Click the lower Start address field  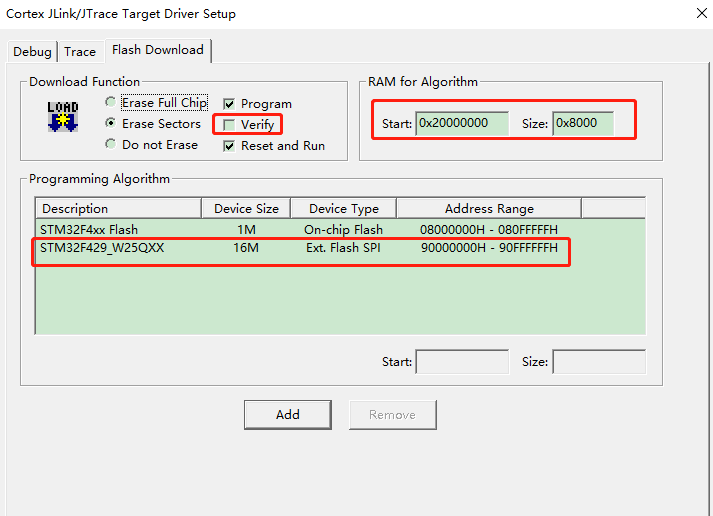pyautogui.click(x=462, y=362)
